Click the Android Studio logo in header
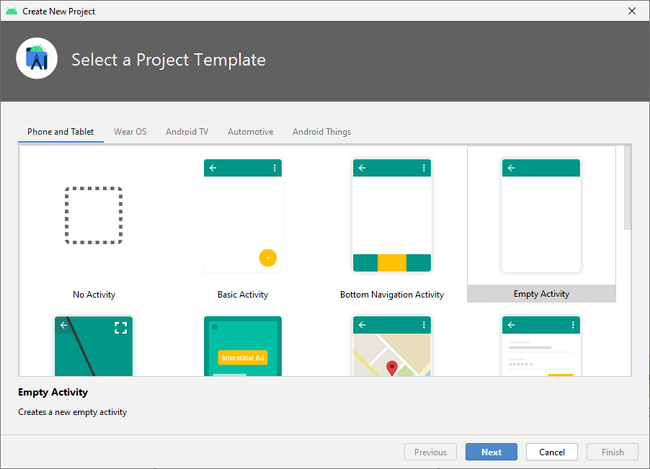 37,60
